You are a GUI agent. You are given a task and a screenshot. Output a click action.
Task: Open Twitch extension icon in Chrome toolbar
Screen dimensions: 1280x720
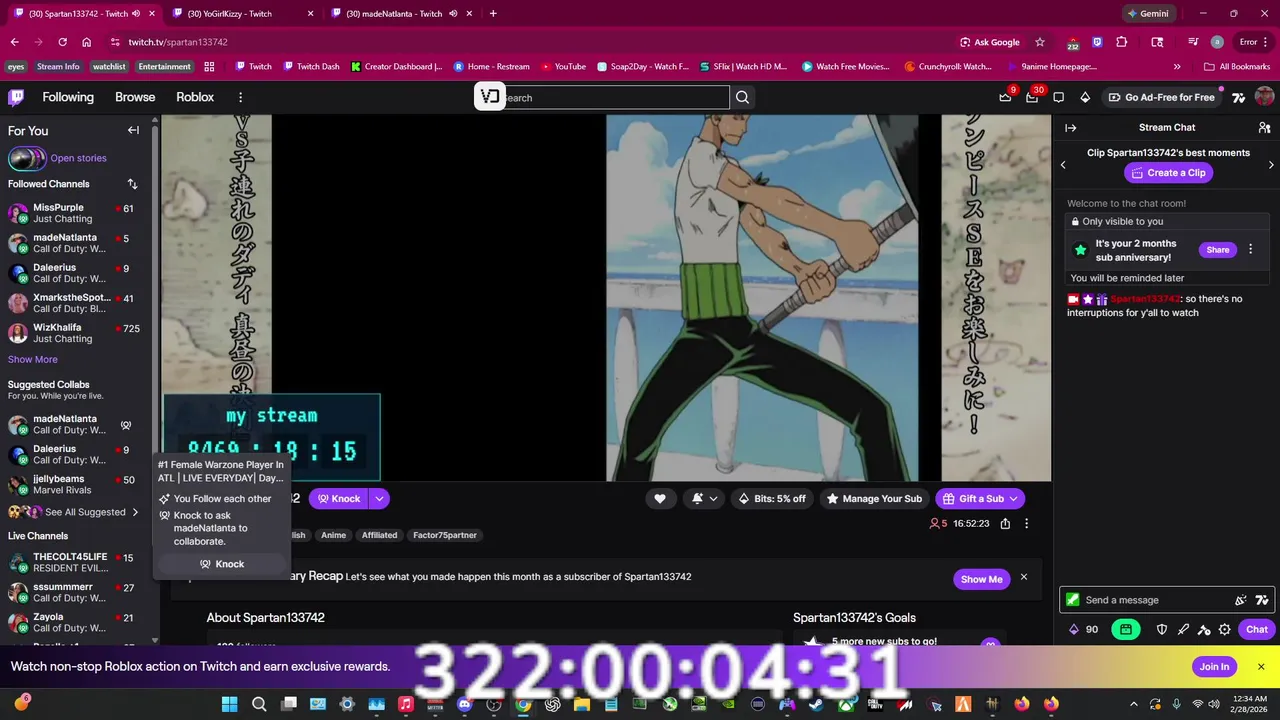click(1097, 42)
